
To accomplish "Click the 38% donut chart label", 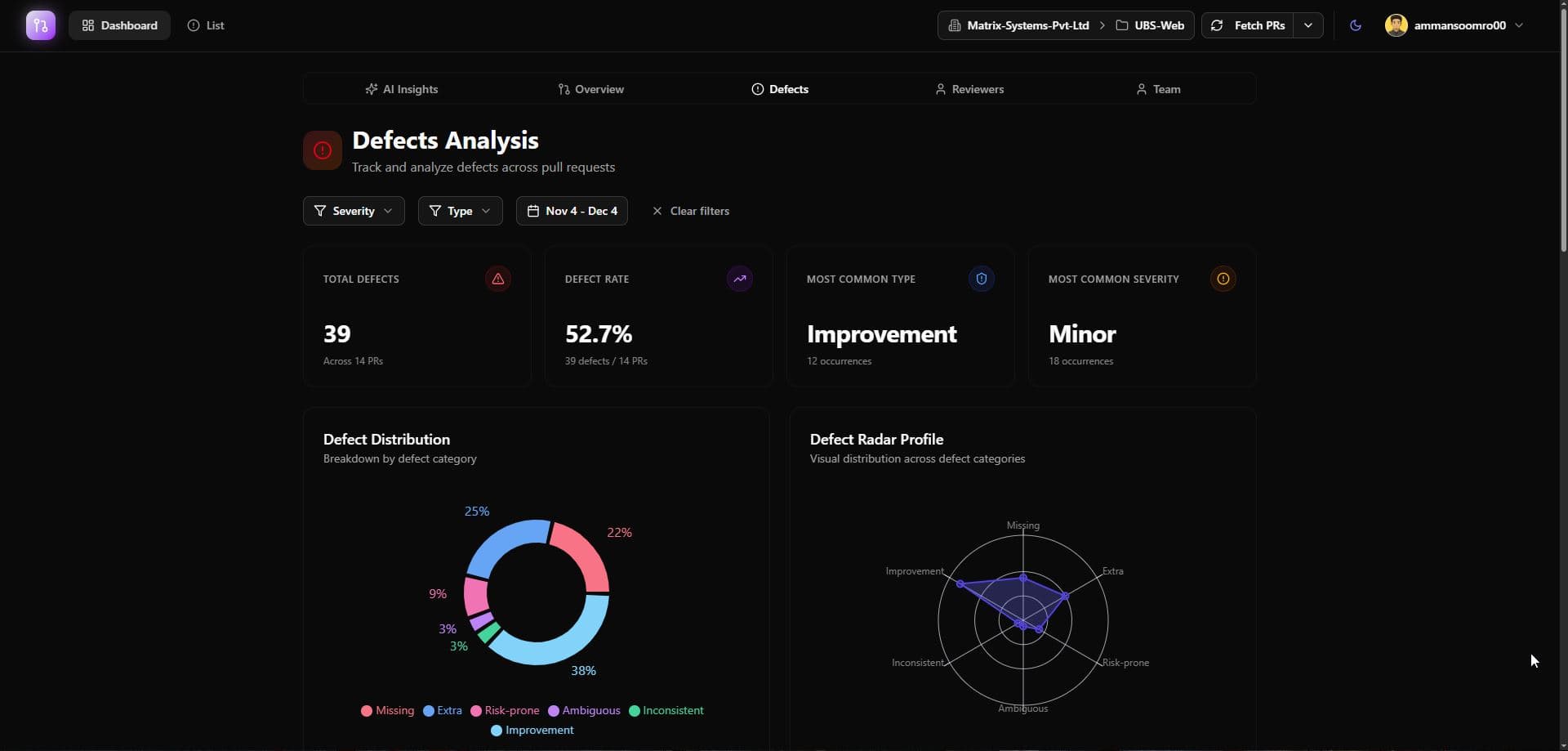I will pos(583,671).
